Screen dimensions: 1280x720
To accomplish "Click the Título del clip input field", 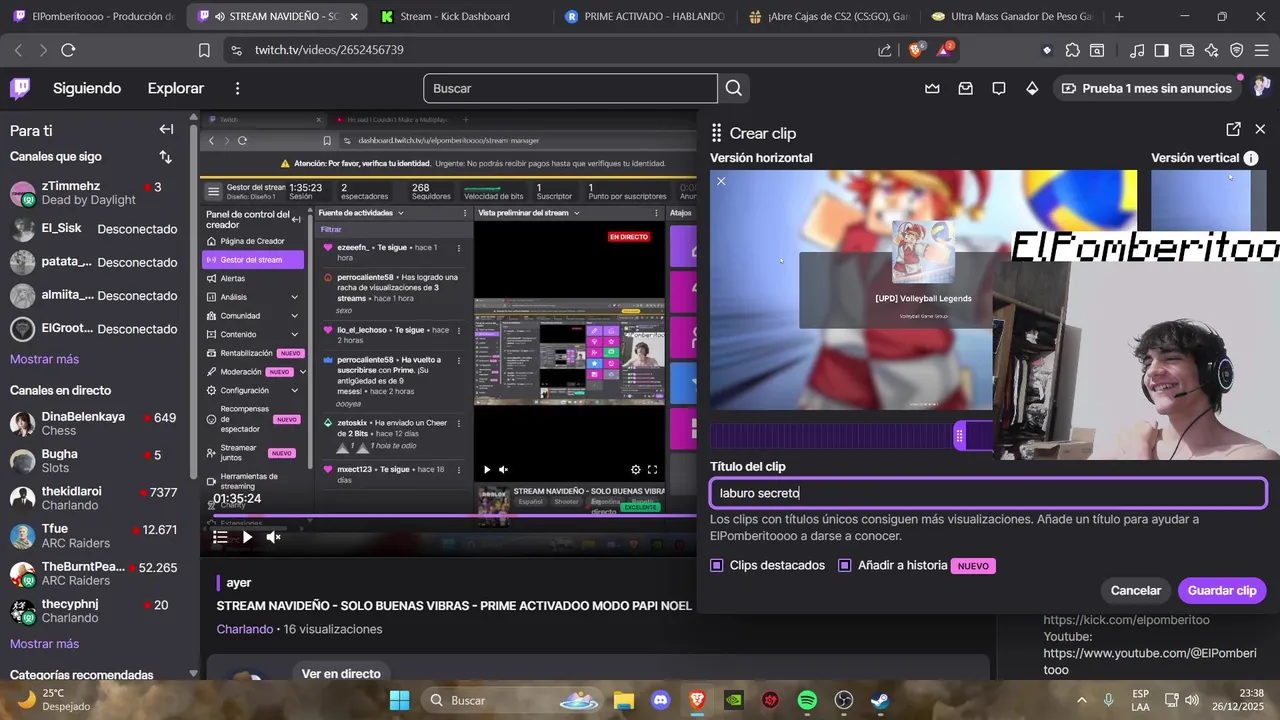I will 988,493.
